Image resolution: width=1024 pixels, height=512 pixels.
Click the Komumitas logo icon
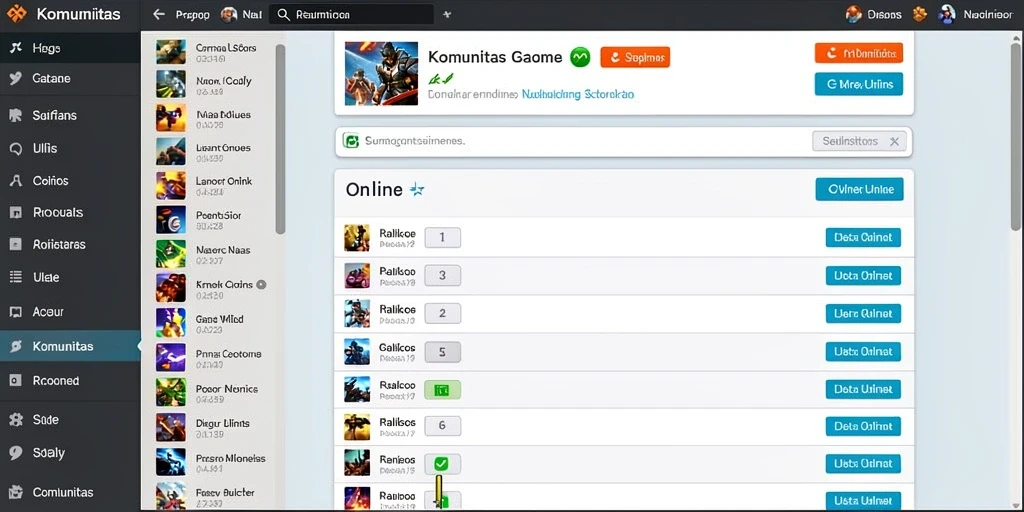point(17,13)
